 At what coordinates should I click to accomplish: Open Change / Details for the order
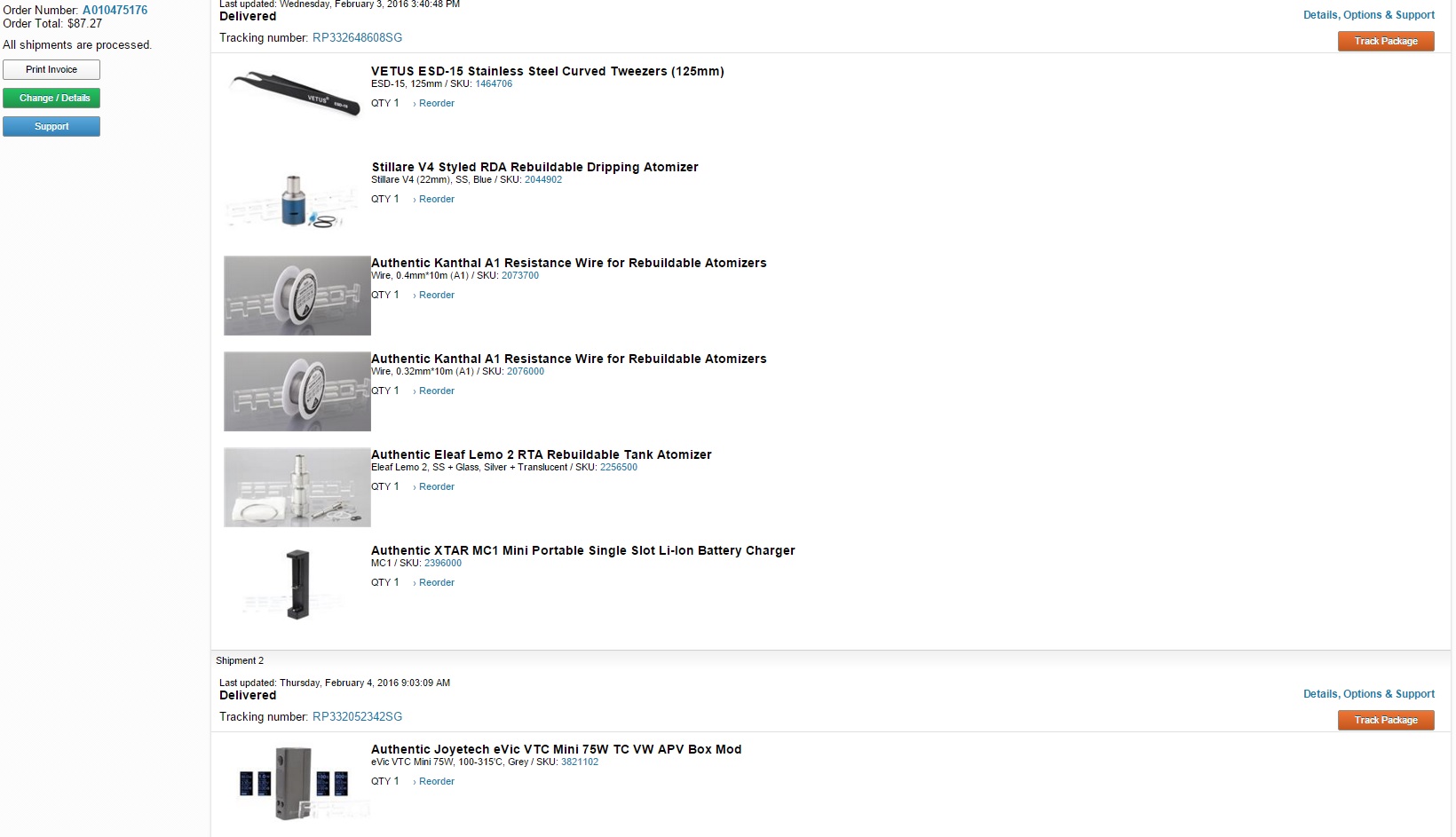(x=51, y=98)
